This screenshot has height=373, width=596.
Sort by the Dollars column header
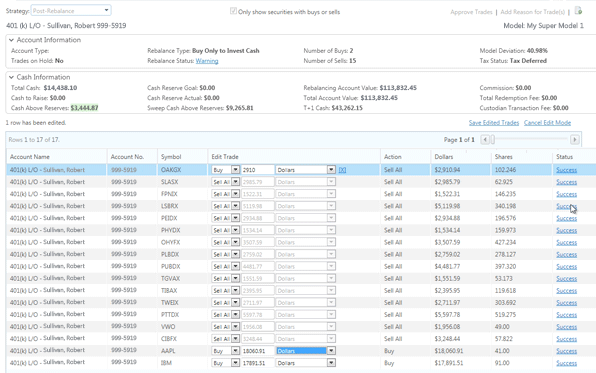(461, 157)
